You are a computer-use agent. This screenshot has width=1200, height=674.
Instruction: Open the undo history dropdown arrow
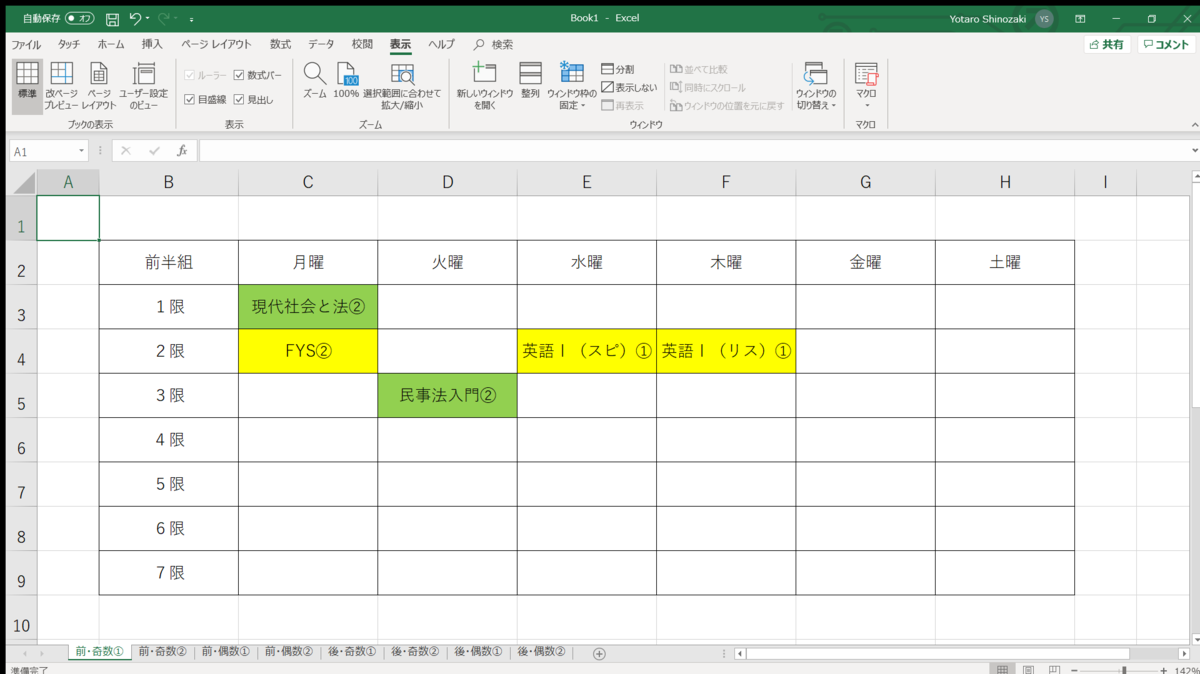pos(148,18)
